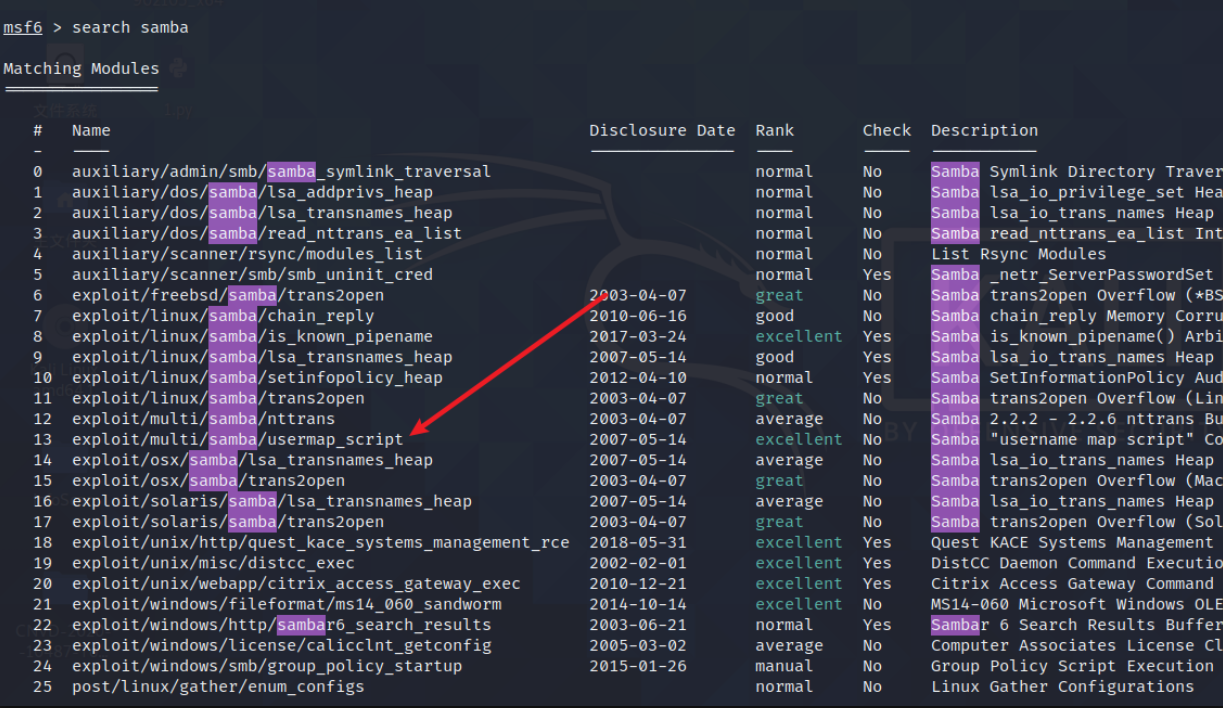Click 'Citrix Access Gateway Command' description

coord(1072,583)
